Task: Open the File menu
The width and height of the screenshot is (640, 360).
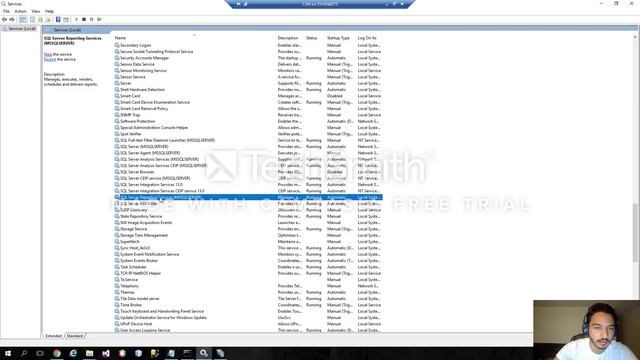Action: (6, 11)
